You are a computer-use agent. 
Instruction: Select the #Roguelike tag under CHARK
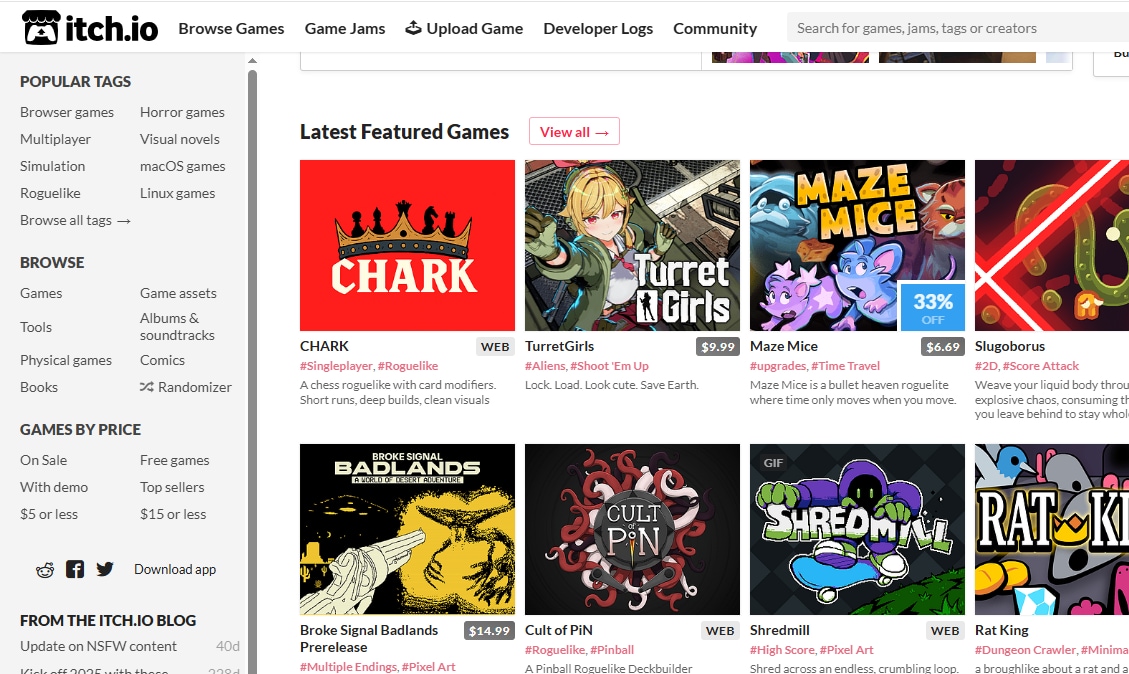[x=408, y=366]
